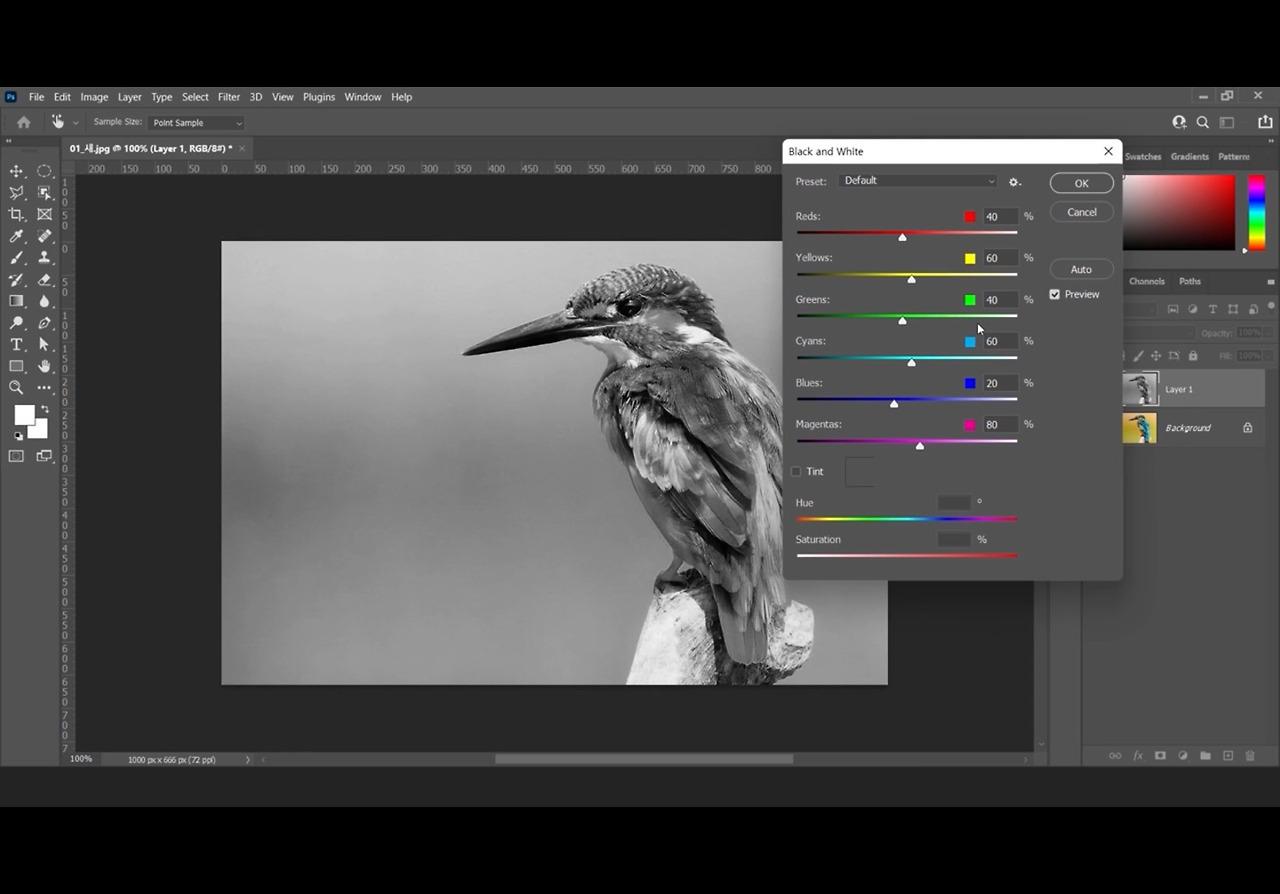Viewport: 1280px width, 894px height.
Task: Enable the Tint checkbox
Action: [797, 472]
